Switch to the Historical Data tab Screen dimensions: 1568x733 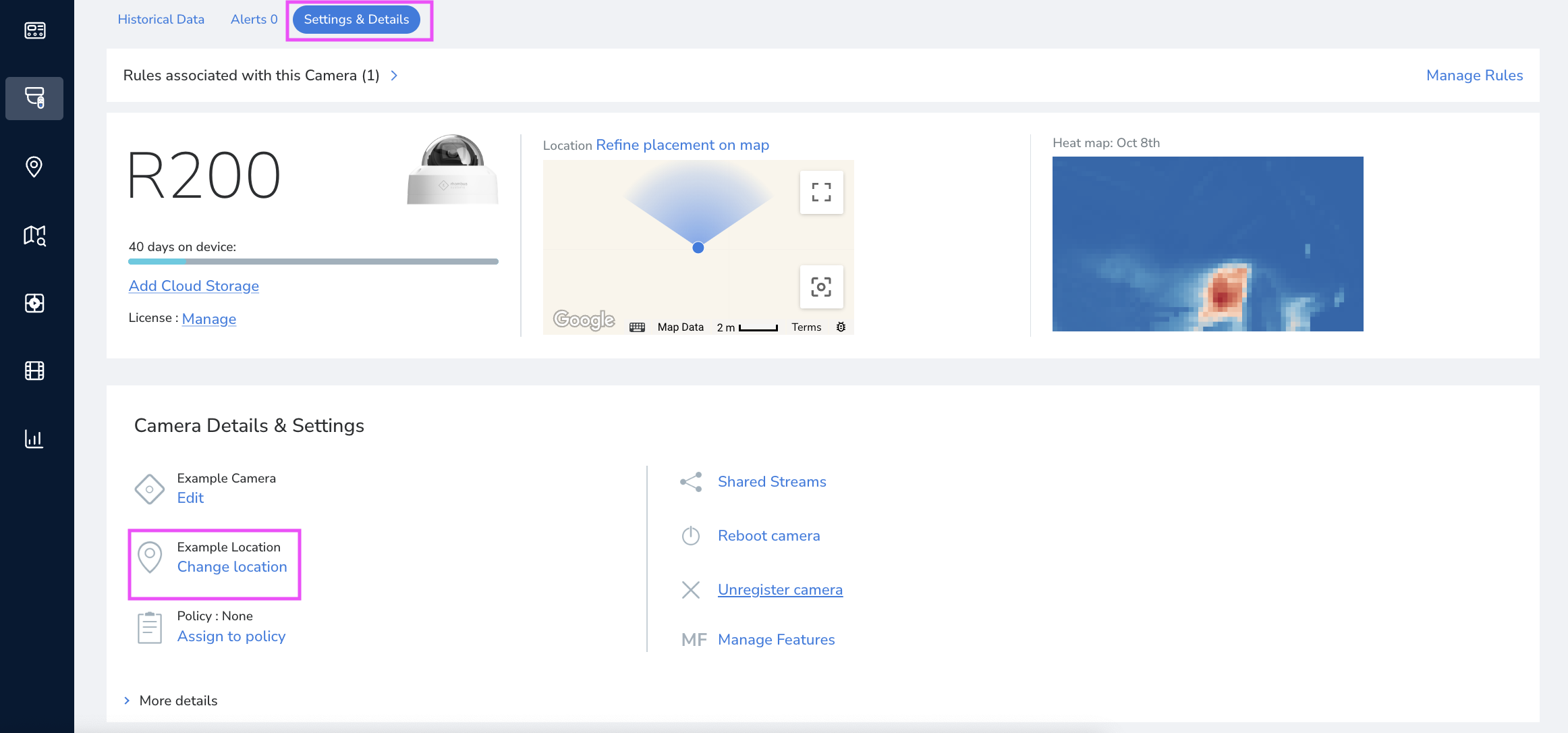click(x=161, y=19)
